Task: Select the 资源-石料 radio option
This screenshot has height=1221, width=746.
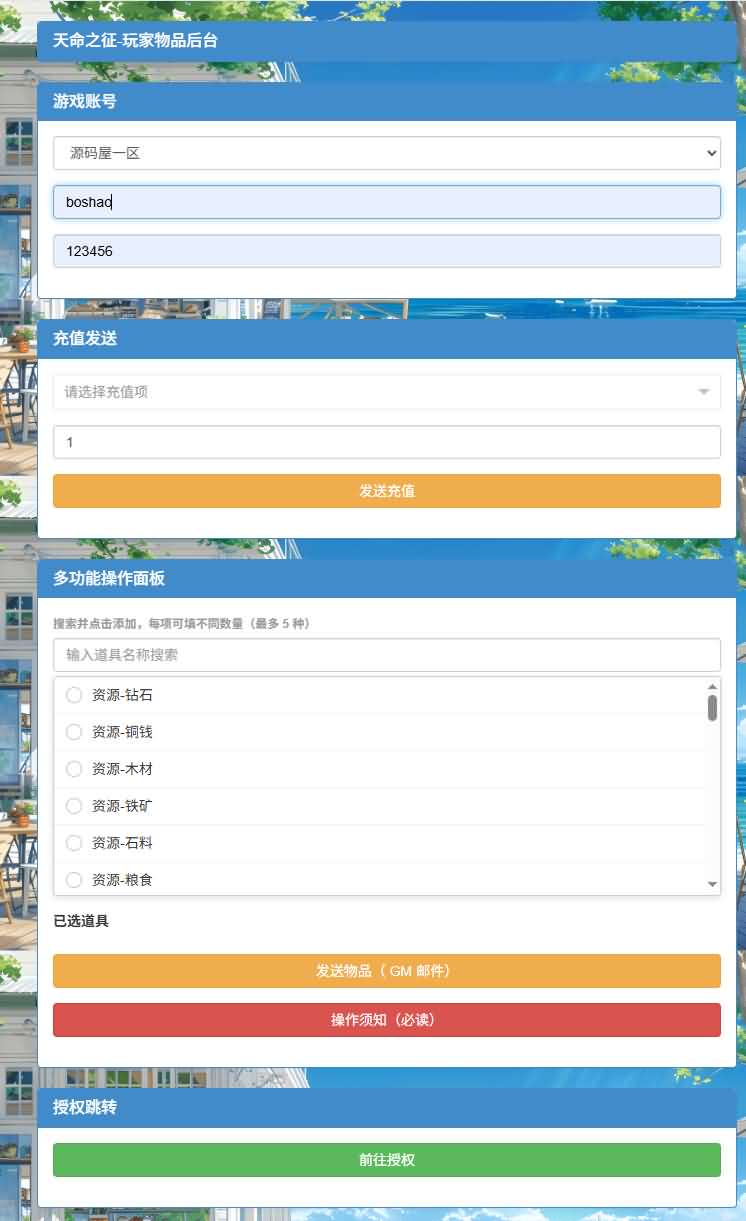Action: (74, 843)
